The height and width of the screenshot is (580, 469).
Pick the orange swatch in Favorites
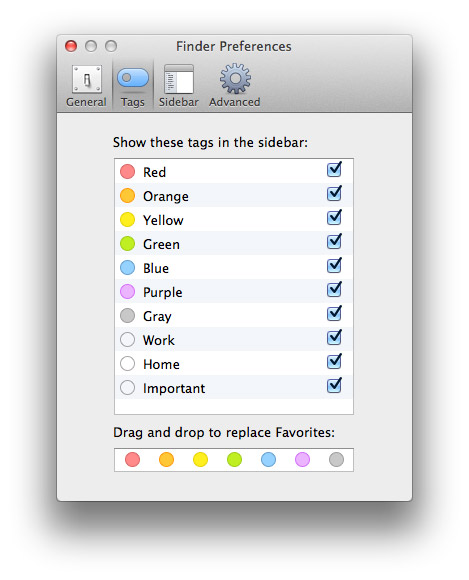[x=166, y=459]
